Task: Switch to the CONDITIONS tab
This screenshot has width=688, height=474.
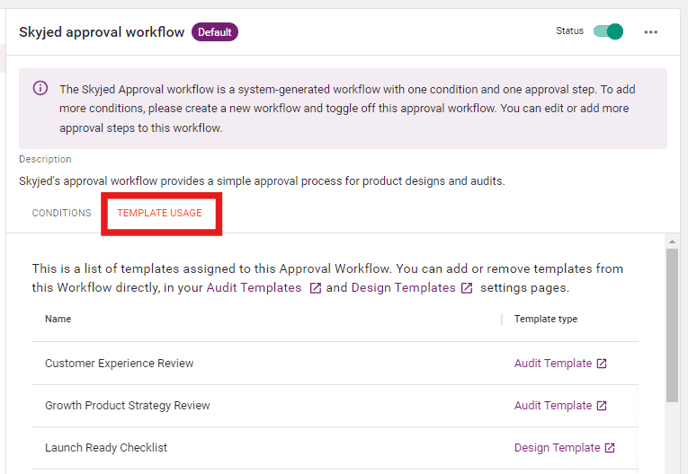Action: [x=61, y=213]
